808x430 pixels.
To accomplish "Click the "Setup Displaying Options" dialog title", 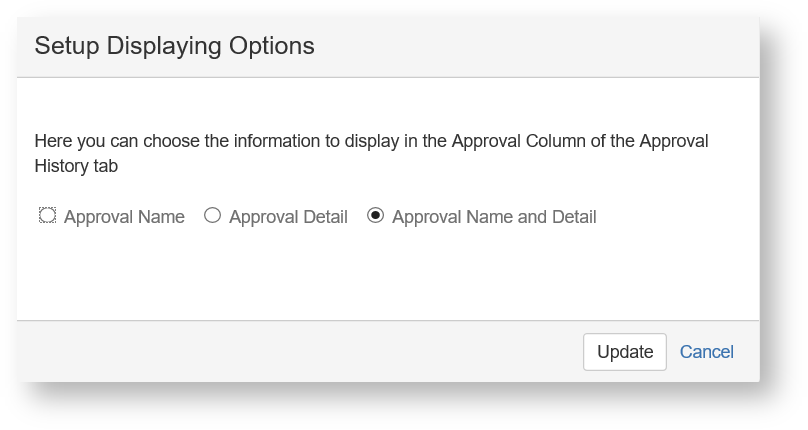I will coord(174,46).
